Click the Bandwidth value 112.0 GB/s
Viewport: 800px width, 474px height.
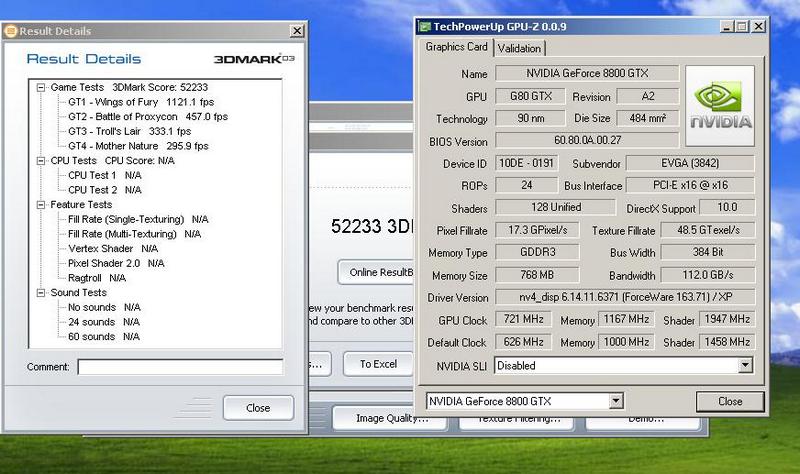coord(708,275)
